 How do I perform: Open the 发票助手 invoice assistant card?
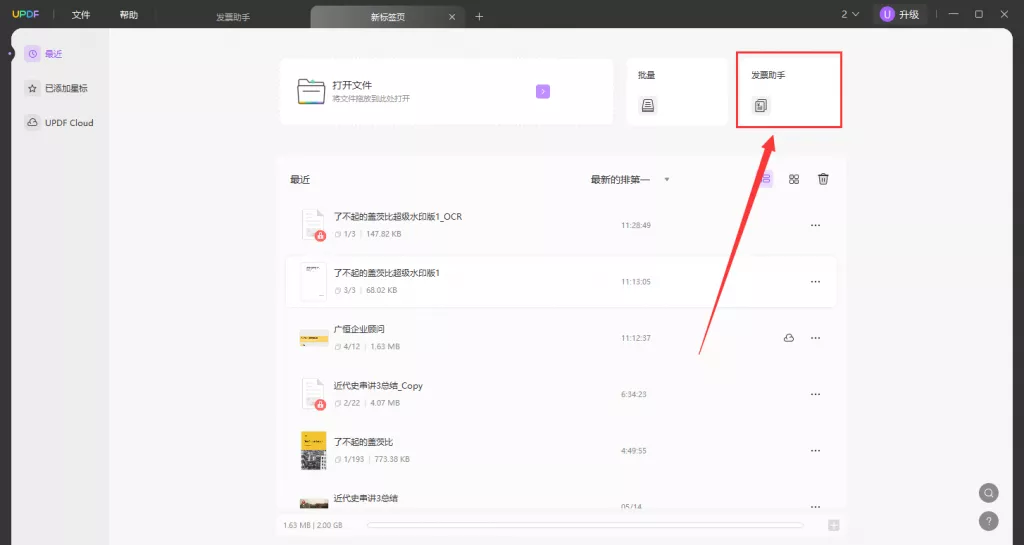tap(789, 90)
